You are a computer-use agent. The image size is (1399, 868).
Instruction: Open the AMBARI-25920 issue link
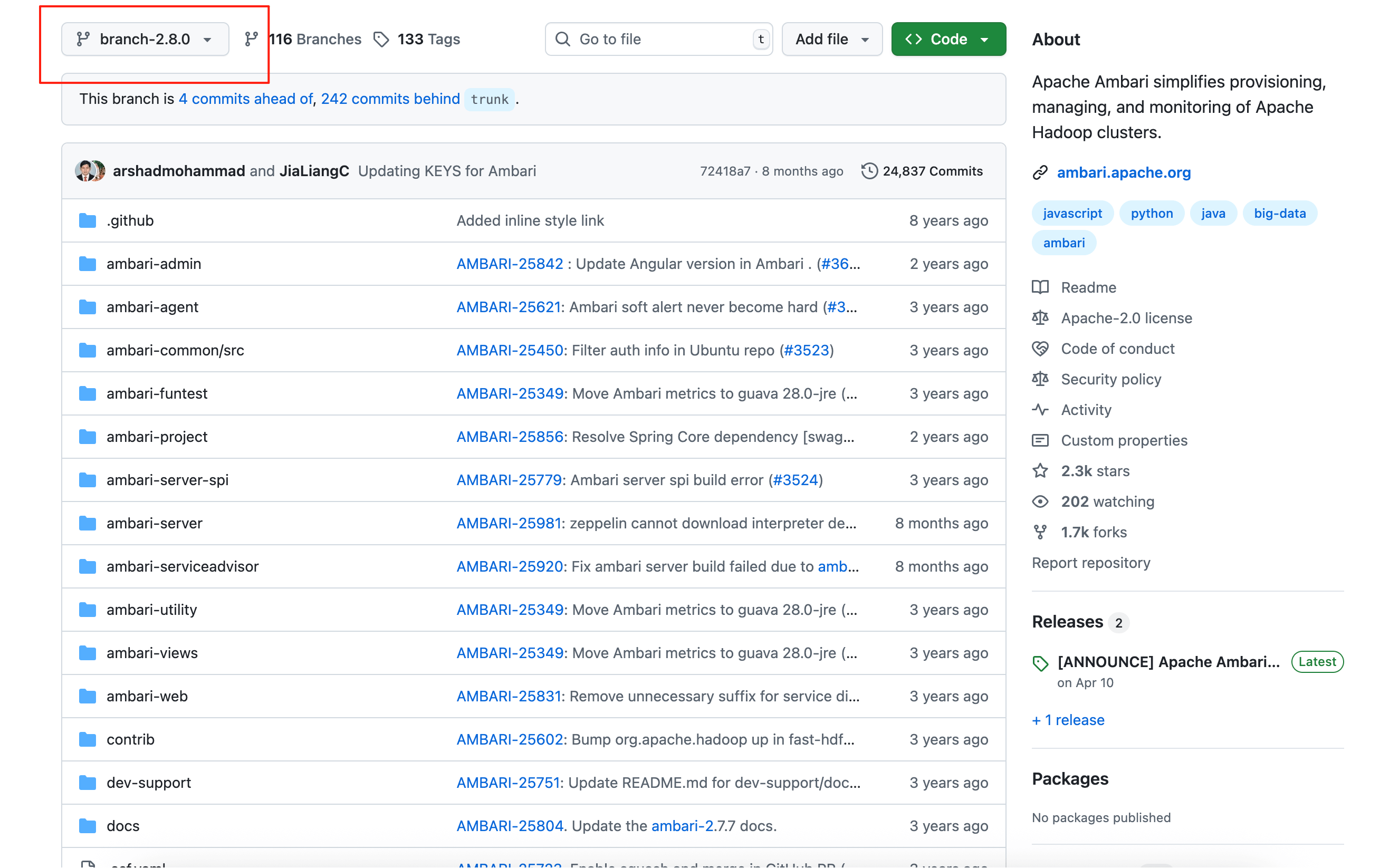(510, 566)
